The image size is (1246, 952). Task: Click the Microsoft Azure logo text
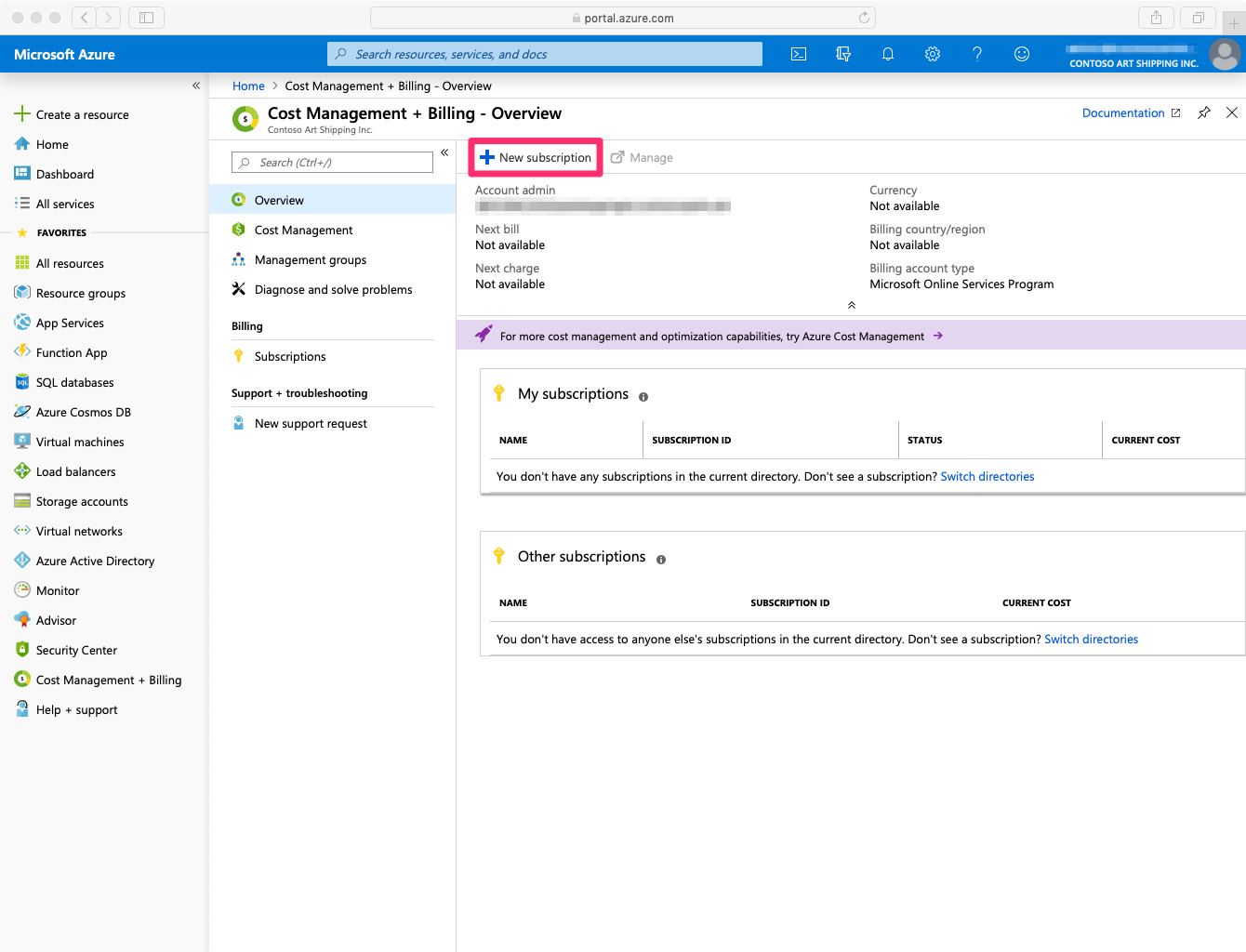64,54
